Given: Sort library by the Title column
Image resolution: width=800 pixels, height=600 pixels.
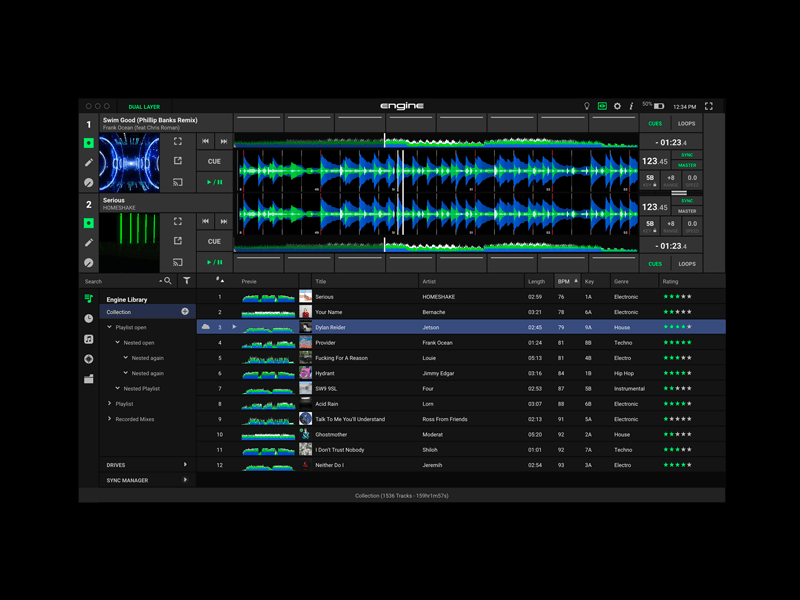Looking at the screenshot, I should pos(365,281).
